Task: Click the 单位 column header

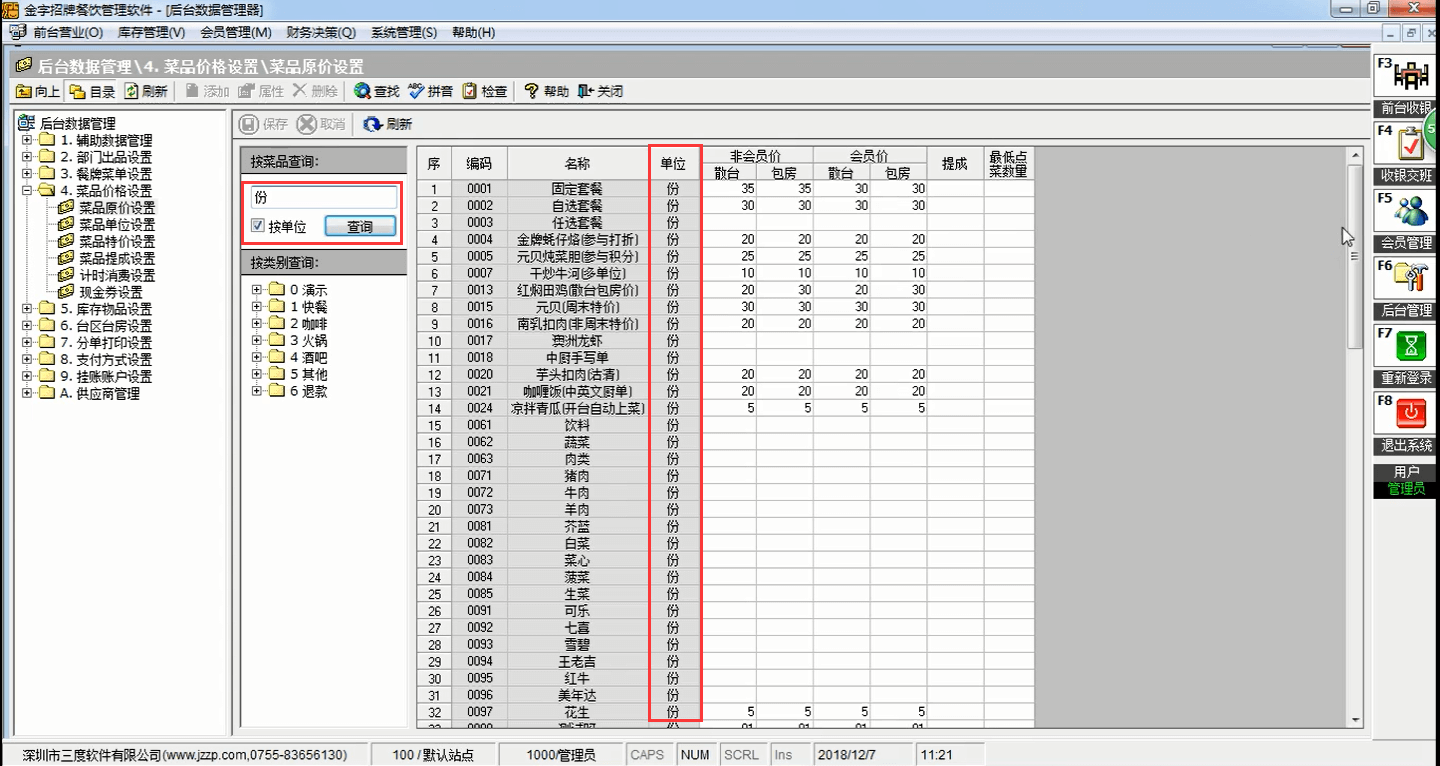Action: coord(673,164)
